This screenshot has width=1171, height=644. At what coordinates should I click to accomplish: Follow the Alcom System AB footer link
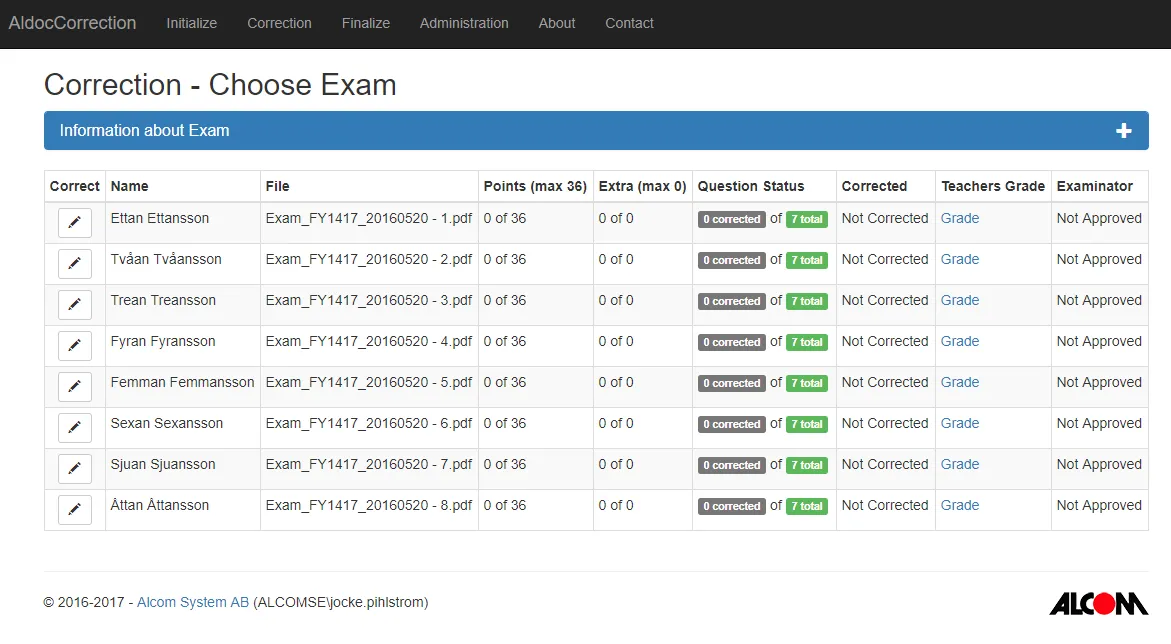click(x=193, y=602)
